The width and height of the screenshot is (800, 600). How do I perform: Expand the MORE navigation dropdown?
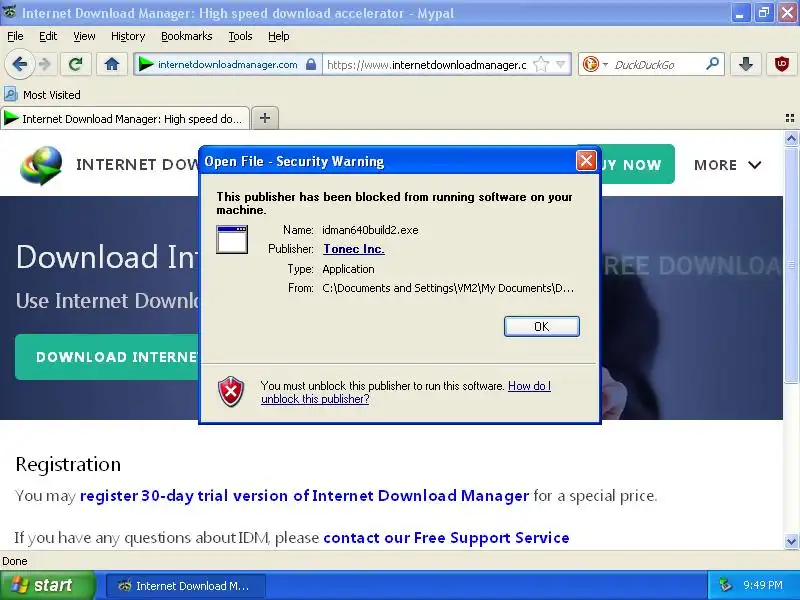728,165
